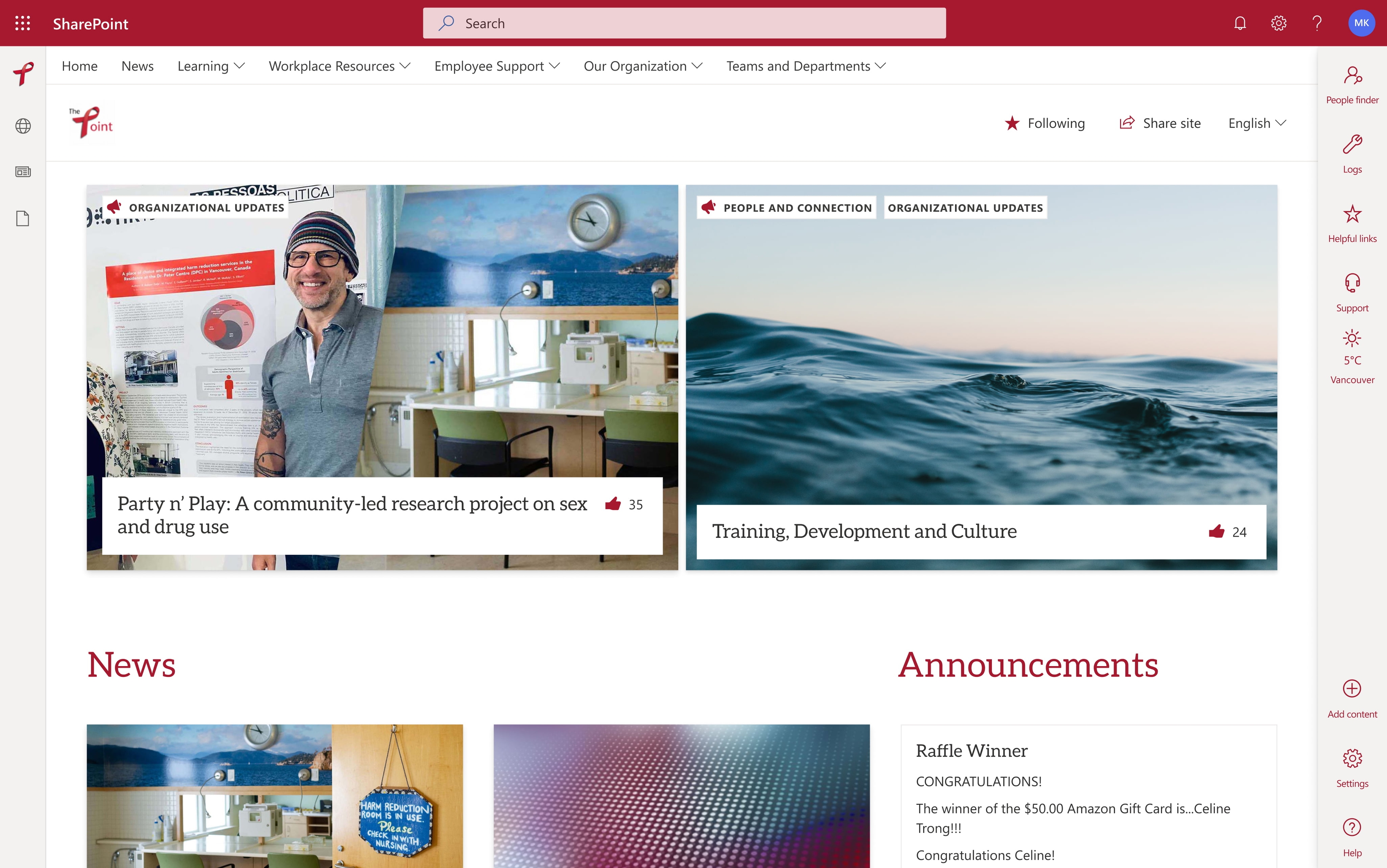Click the Add Content icon in sidebar
The image size is (1387, 868).
1352,689
